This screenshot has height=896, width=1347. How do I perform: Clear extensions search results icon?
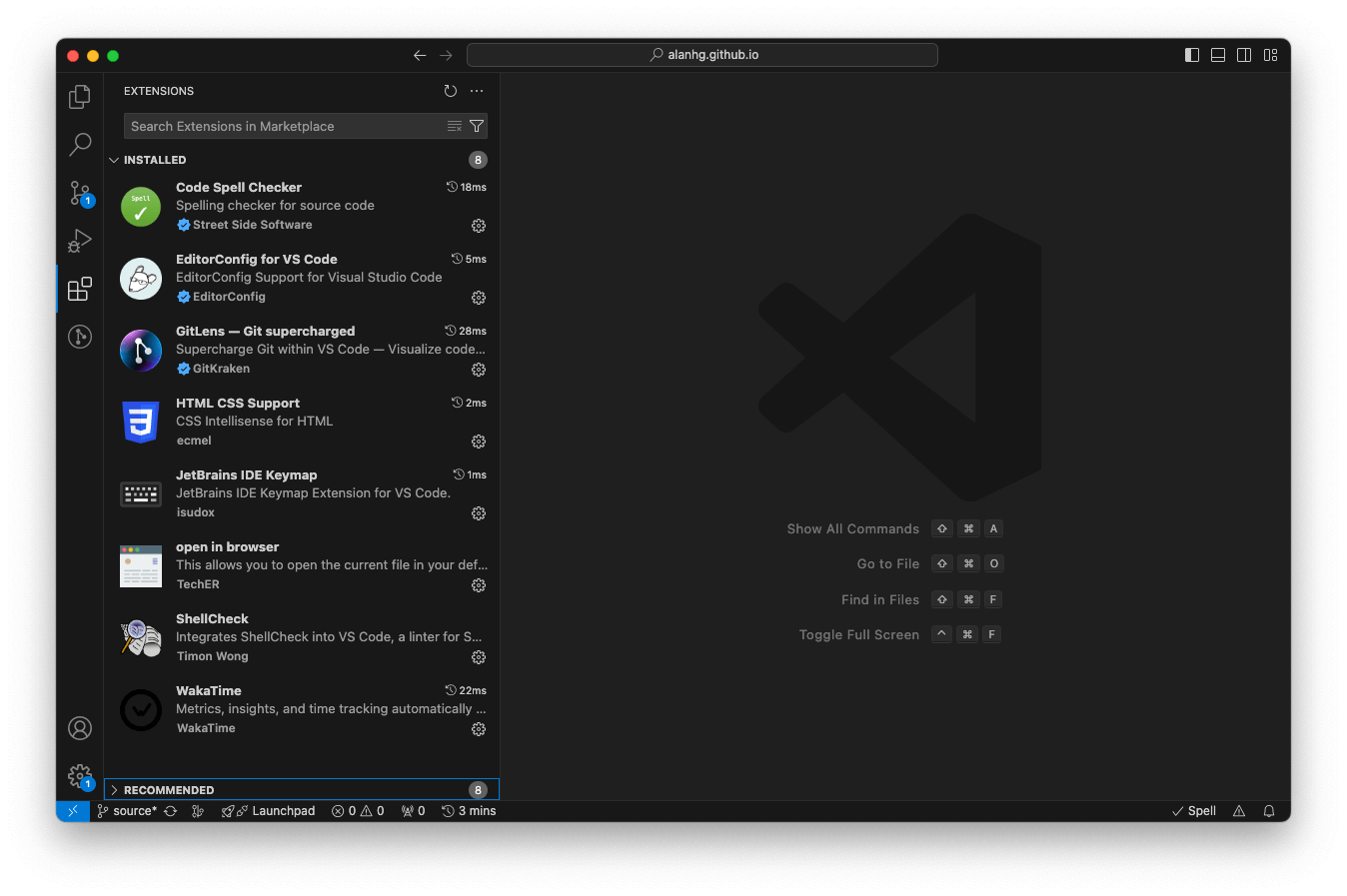pyautogui.click(x=455, y=126)
